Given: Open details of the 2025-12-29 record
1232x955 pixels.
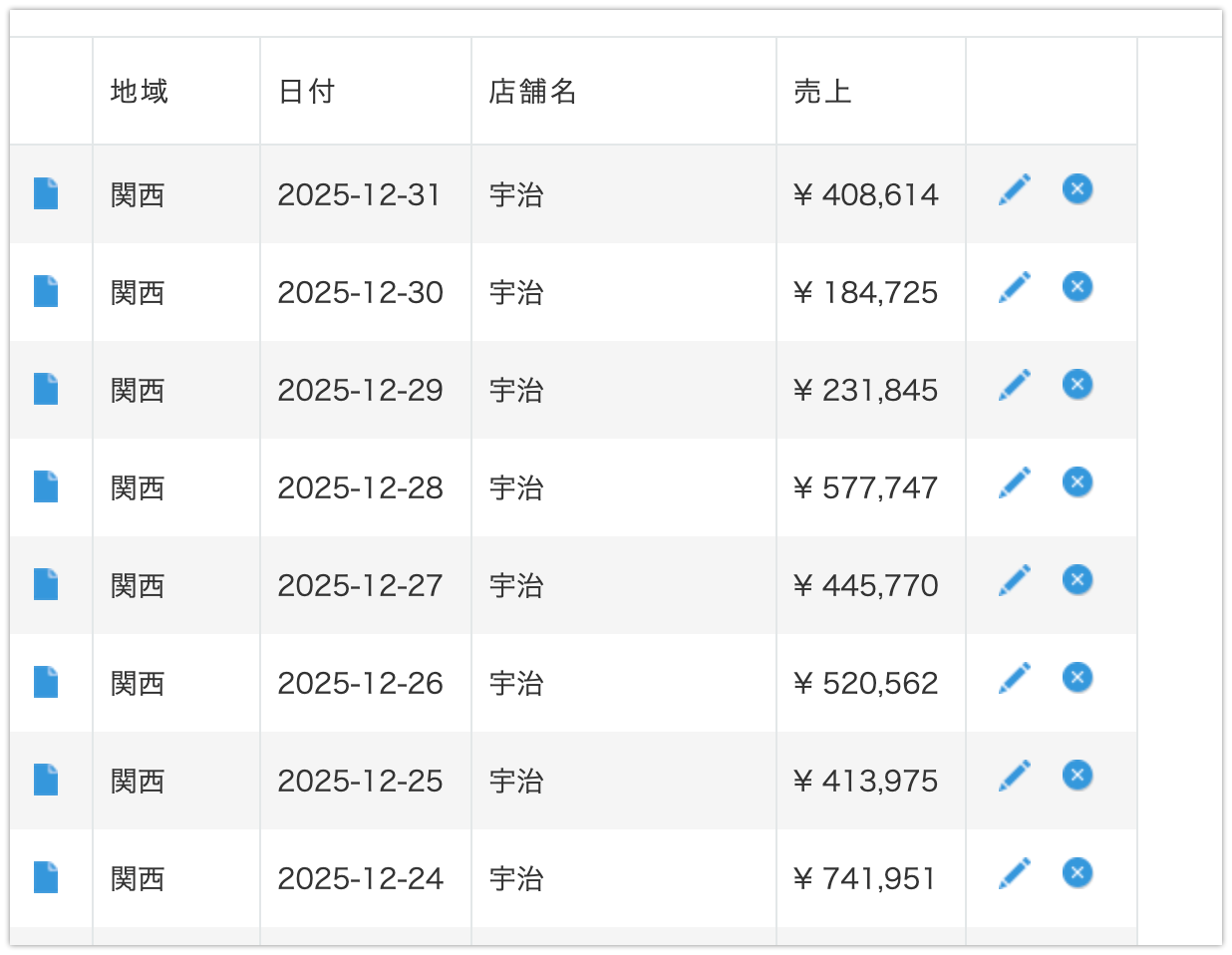Looking at the screenshot, I should 46,389.
